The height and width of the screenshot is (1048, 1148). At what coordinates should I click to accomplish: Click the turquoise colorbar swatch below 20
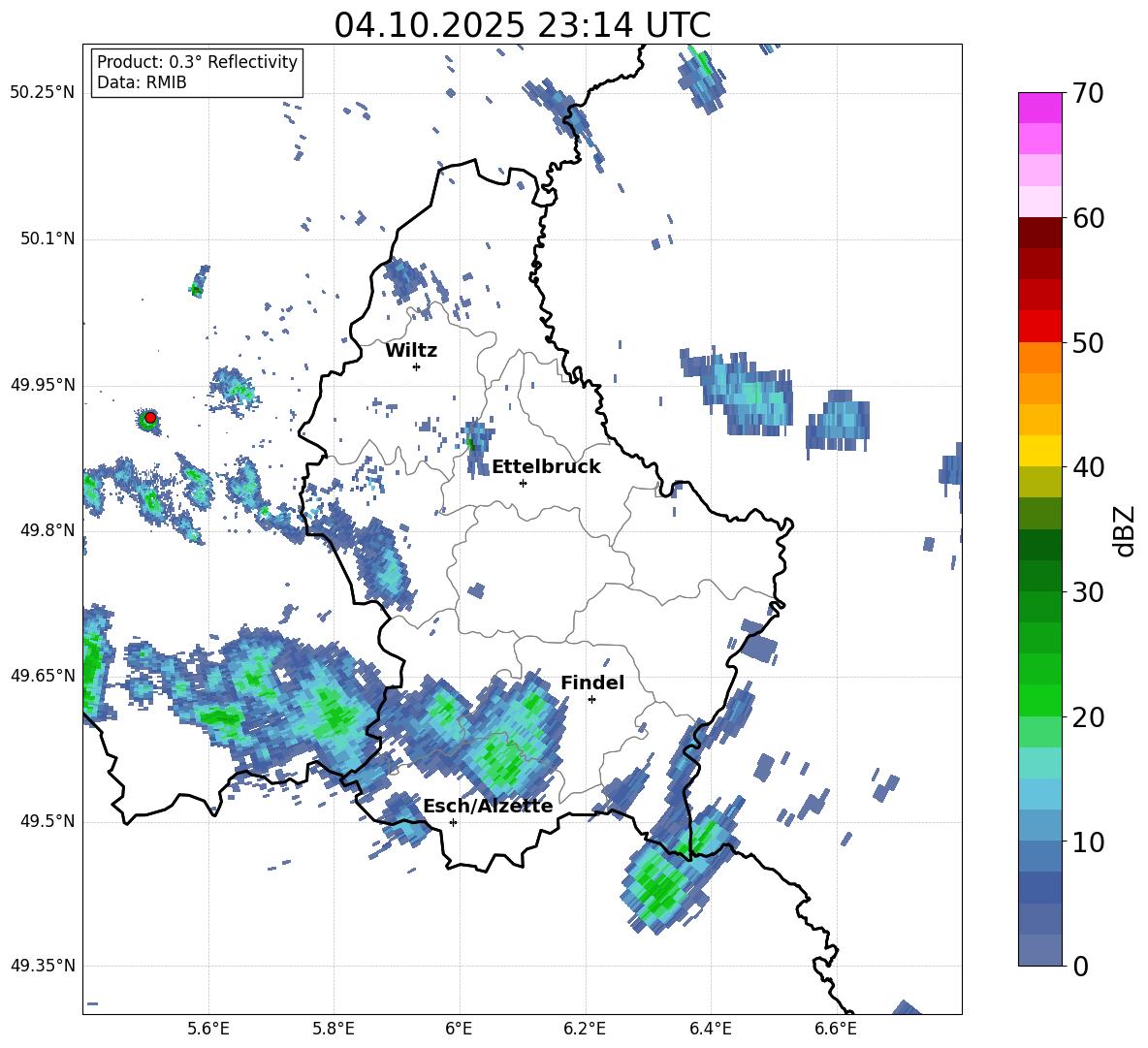point(1040,763)
